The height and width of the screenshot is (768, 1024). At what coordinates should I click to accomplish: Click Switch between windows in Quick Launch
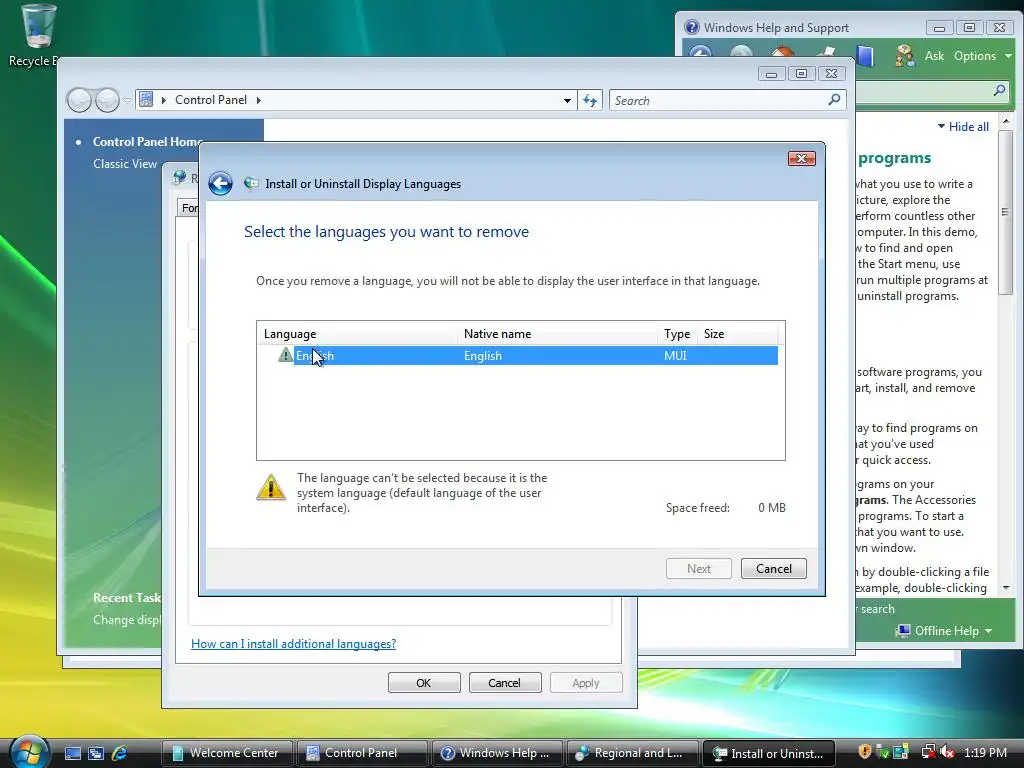click(96, 753)
